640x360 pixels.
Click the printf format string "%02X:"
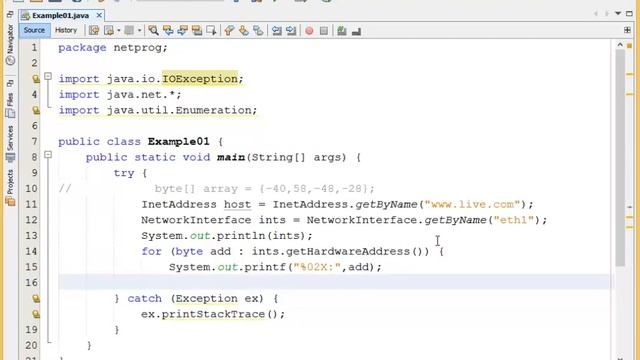click(317, 267)
